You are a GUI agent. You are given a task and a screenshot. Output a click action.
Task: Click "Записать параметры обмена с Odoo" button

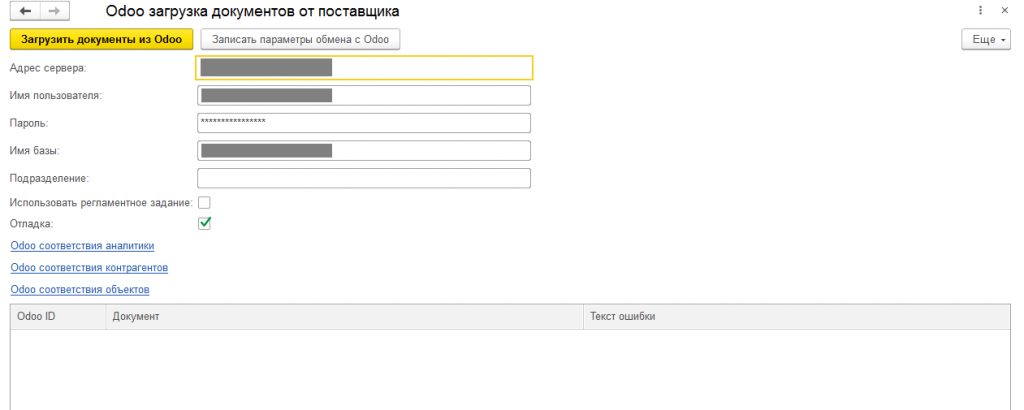pos(300,39)
